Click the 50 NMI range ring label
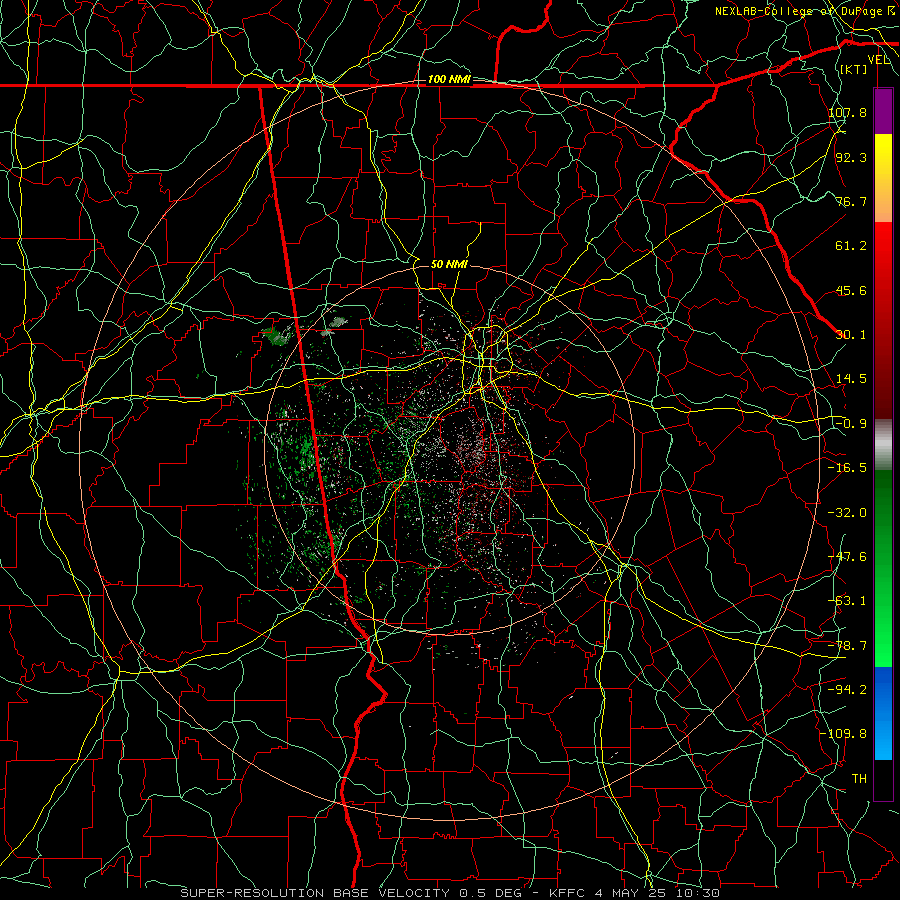 point(449,264)
